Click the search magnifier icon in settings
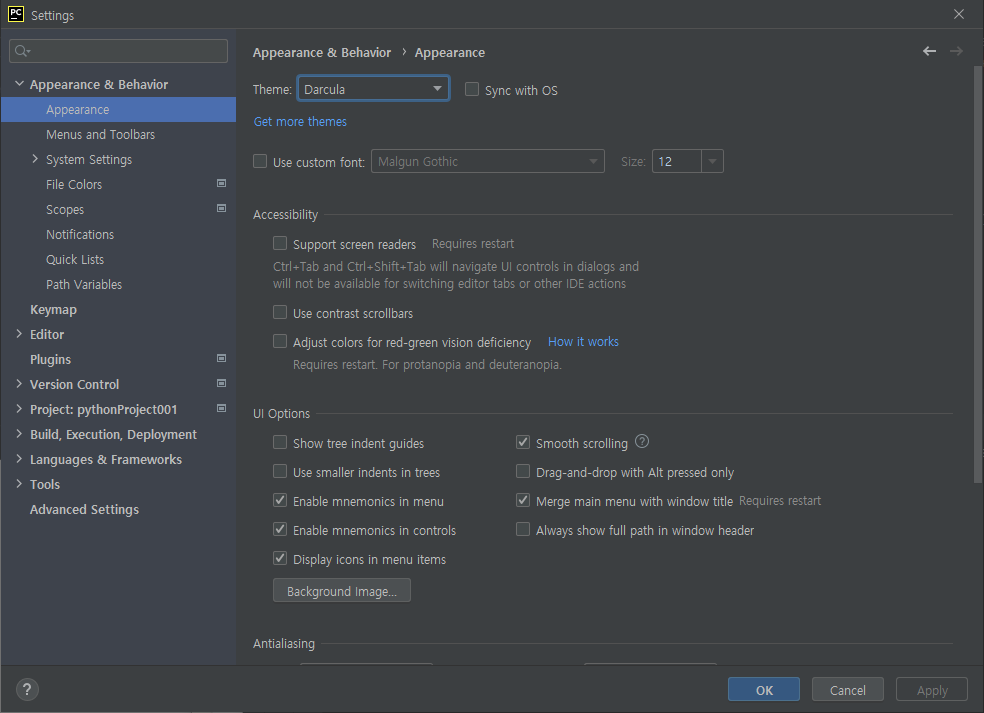Viewport: 984px width, 713px height. click(x=22, y=51)
